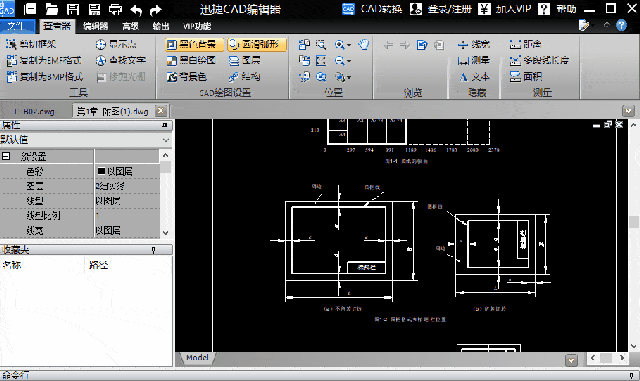The image size is (640, 381).
Task: Select the 距离 distance measure tool
Action: point(525,44)
